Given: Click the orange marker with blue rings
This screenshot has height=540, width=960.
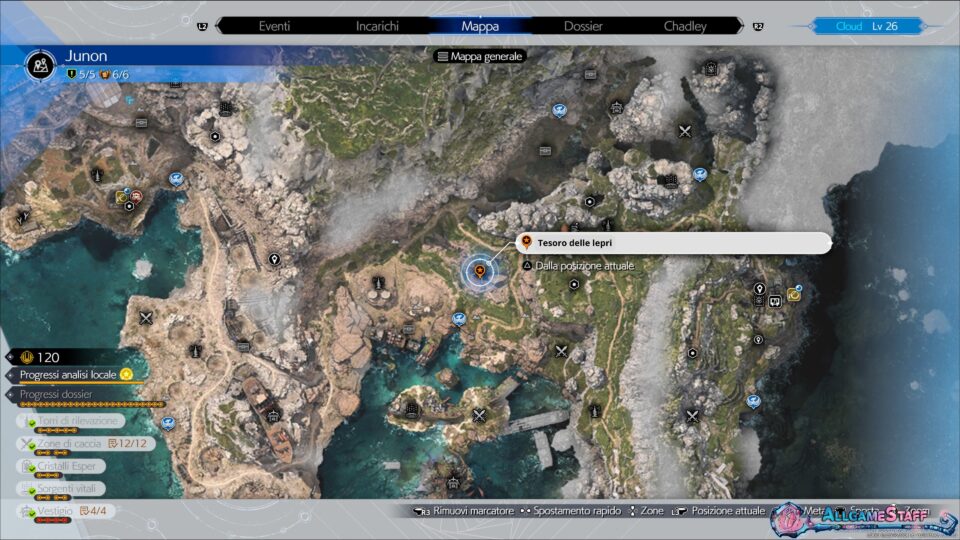Looking at the screenshot, I should (x=480, y=271).
